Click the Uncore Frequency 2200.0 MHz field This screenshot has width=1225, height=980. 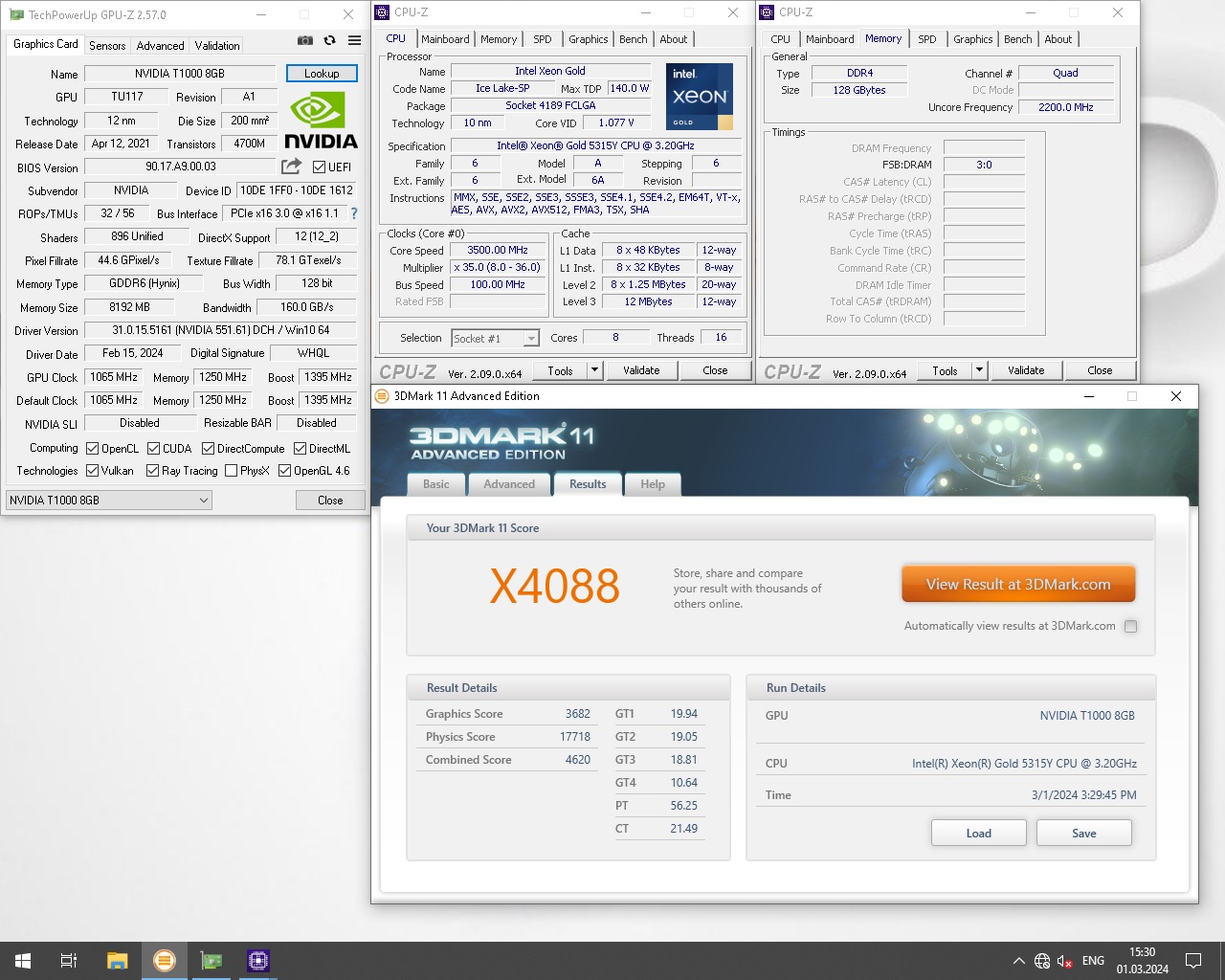1065,107
